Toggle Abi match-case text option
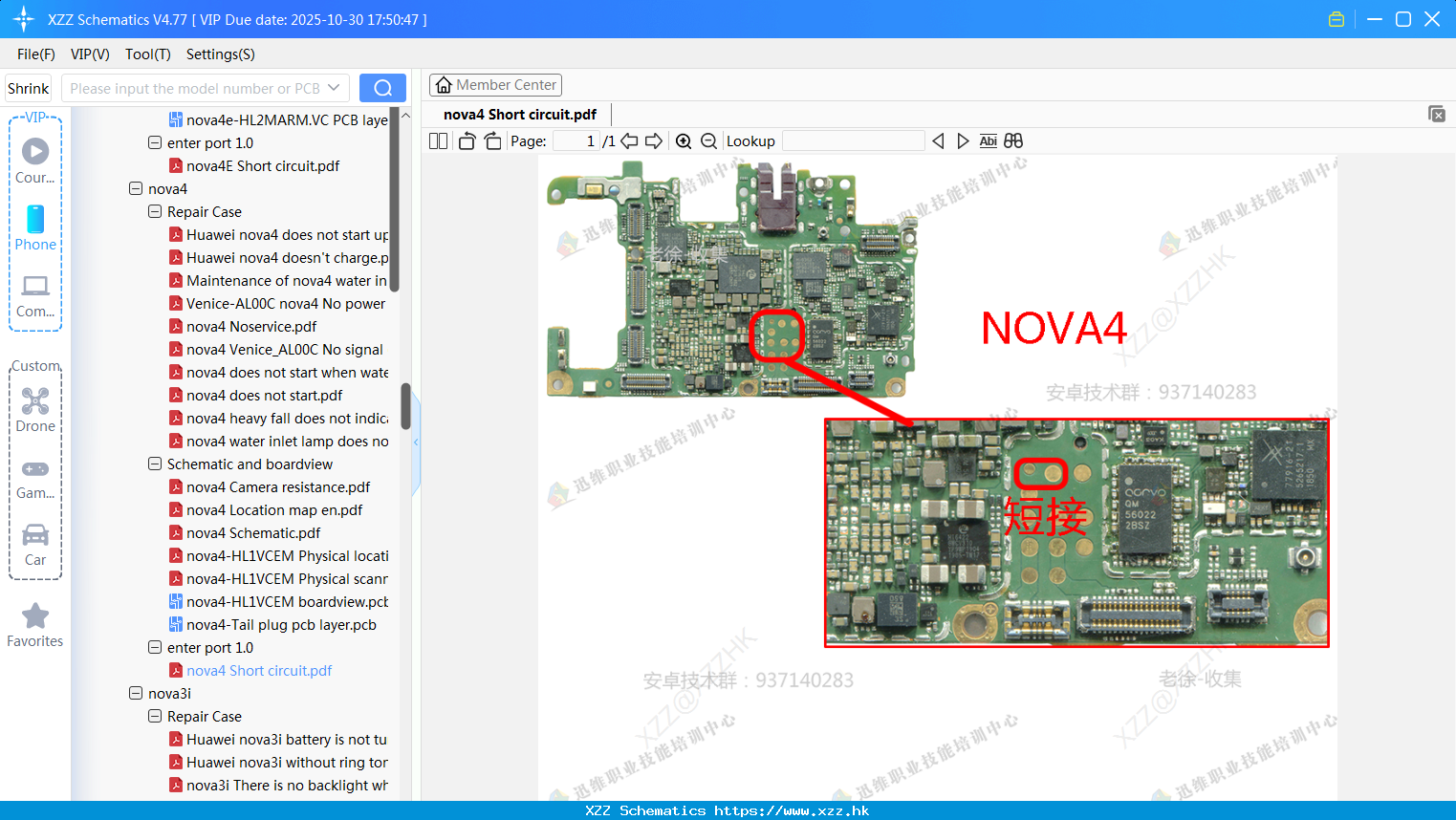The height and width of the screenshot is (820, 1456). pos(989,140)
